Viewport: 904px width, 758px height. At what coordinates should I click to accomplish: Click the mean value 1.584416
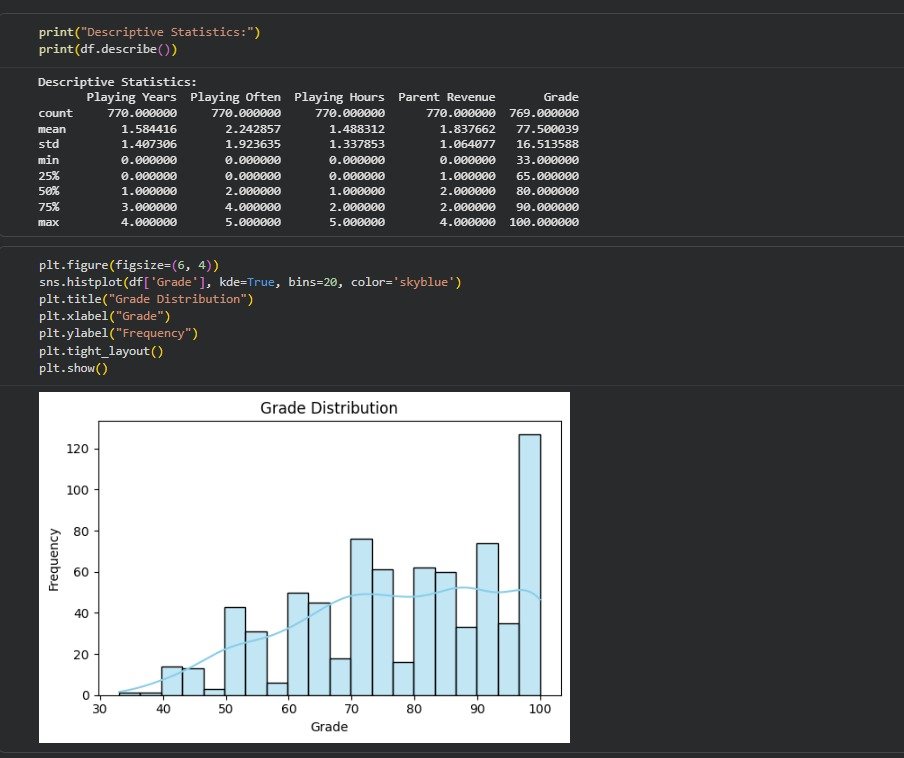coord(149,129)
